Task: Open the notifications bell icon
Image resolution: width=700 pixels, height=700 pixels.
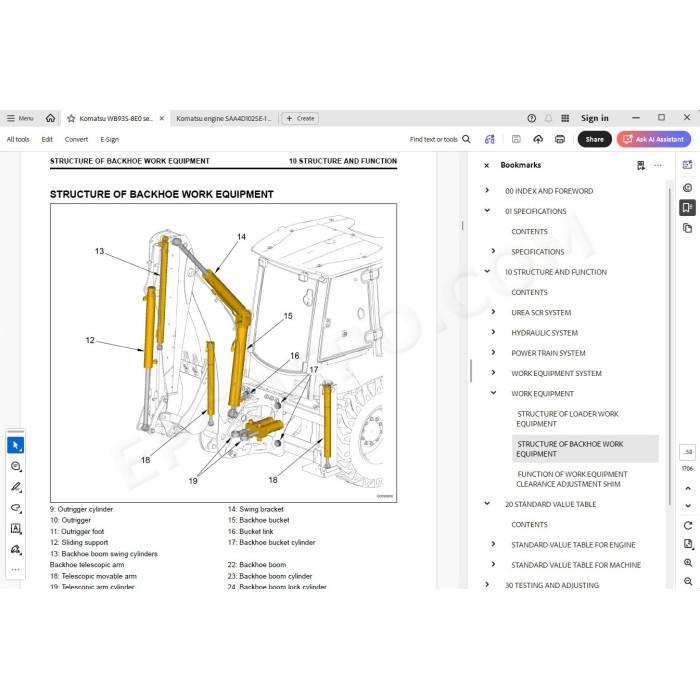Action: pyautogui.click(x=548, y=118)
